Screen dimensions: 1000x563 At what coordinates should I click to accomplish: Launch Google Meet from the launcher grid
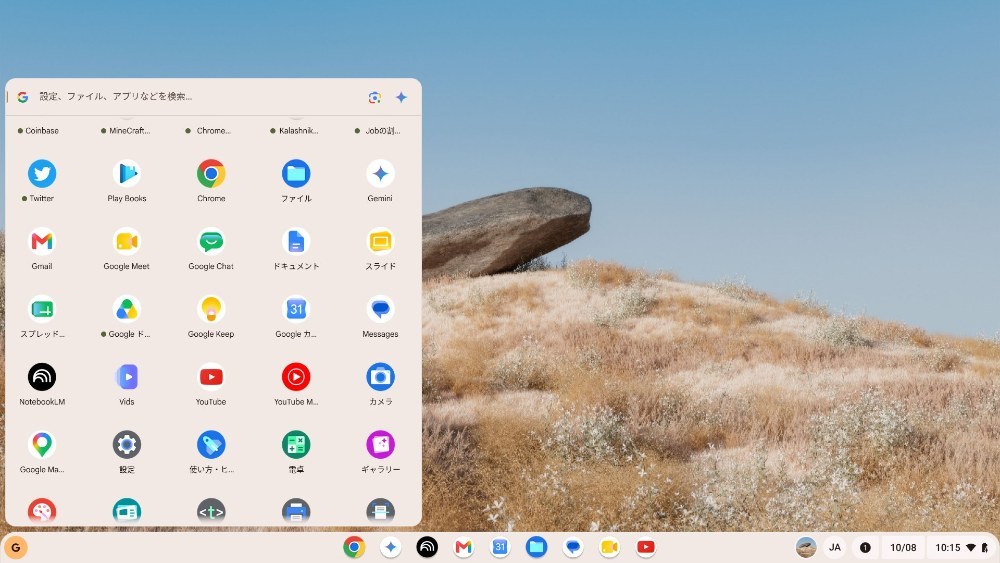point(127,241)
